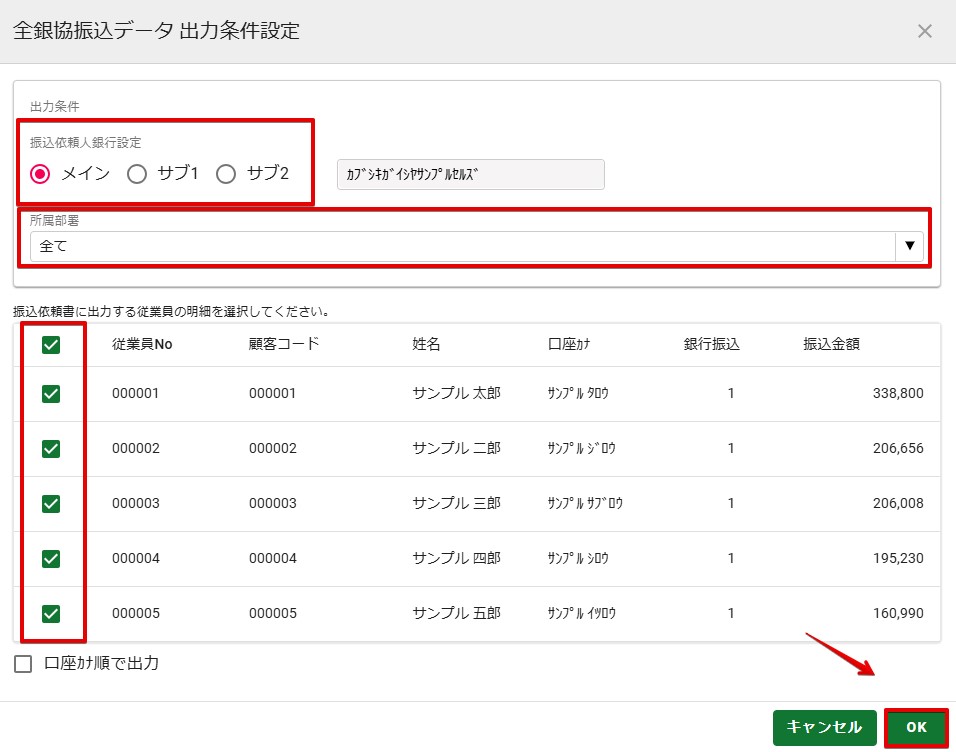The height and width of the screenshot is (752, 956).
Task: Click the name サンプル 太郎
Action: point(457,393)
